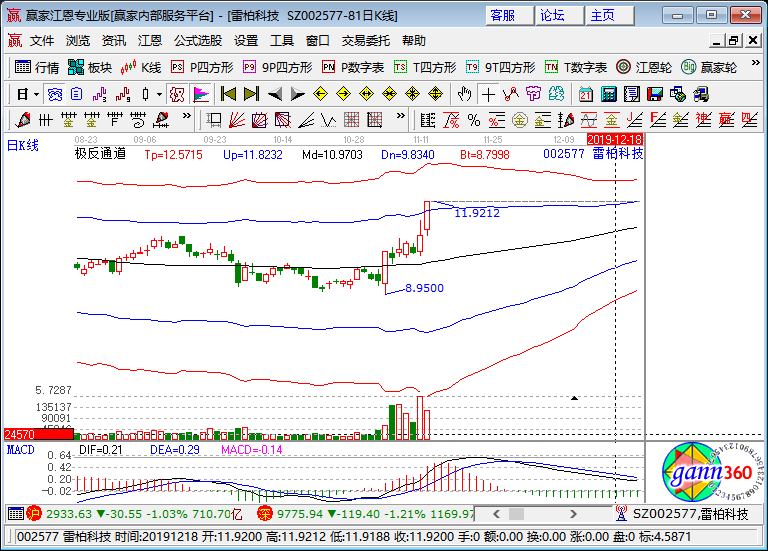The image size is (768, 551).
Task: Open the P四方形 square tool
Action: pos(201,67)
